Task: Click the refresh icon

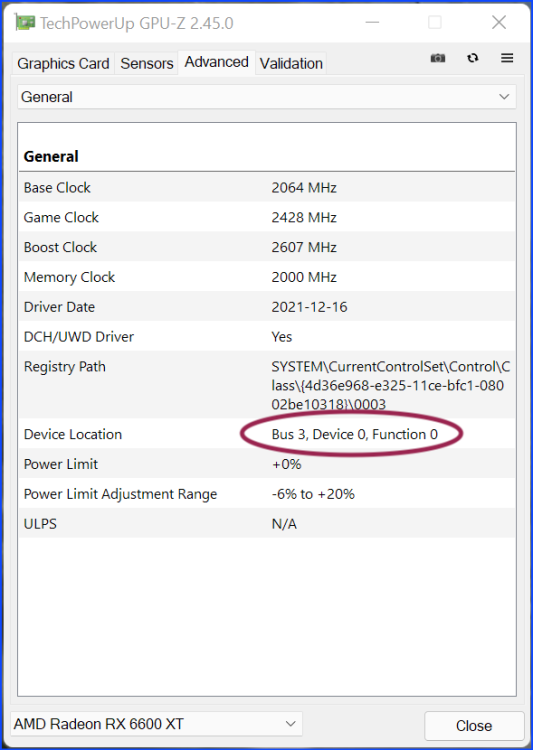Action: 473,58
